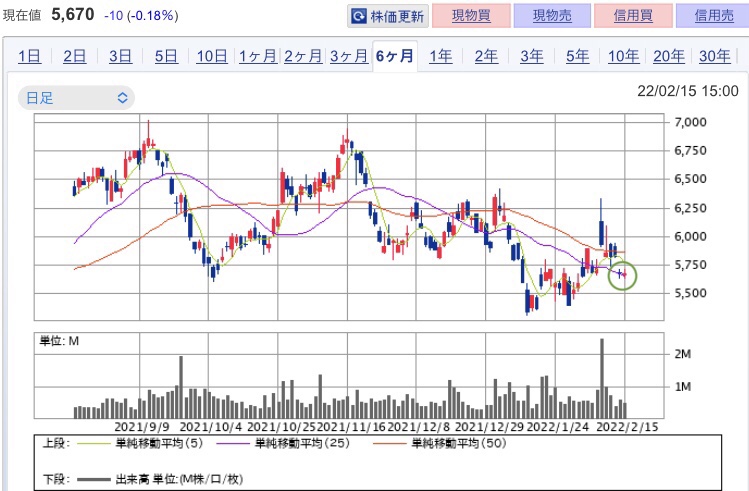Viewport: 749px width, 491px height.
Task: Show the 3年 chart range
Action: click(x=532, y=56)
